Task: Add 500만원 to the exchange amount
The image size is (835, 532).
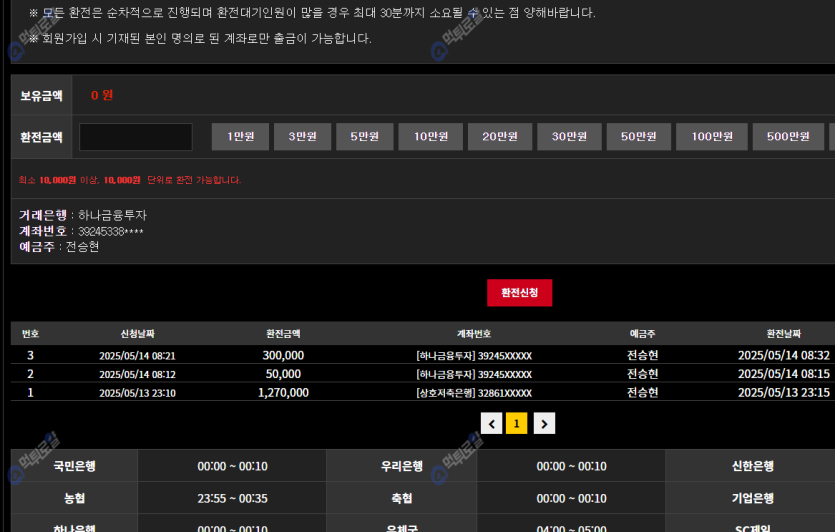Action: pos(787,137)
